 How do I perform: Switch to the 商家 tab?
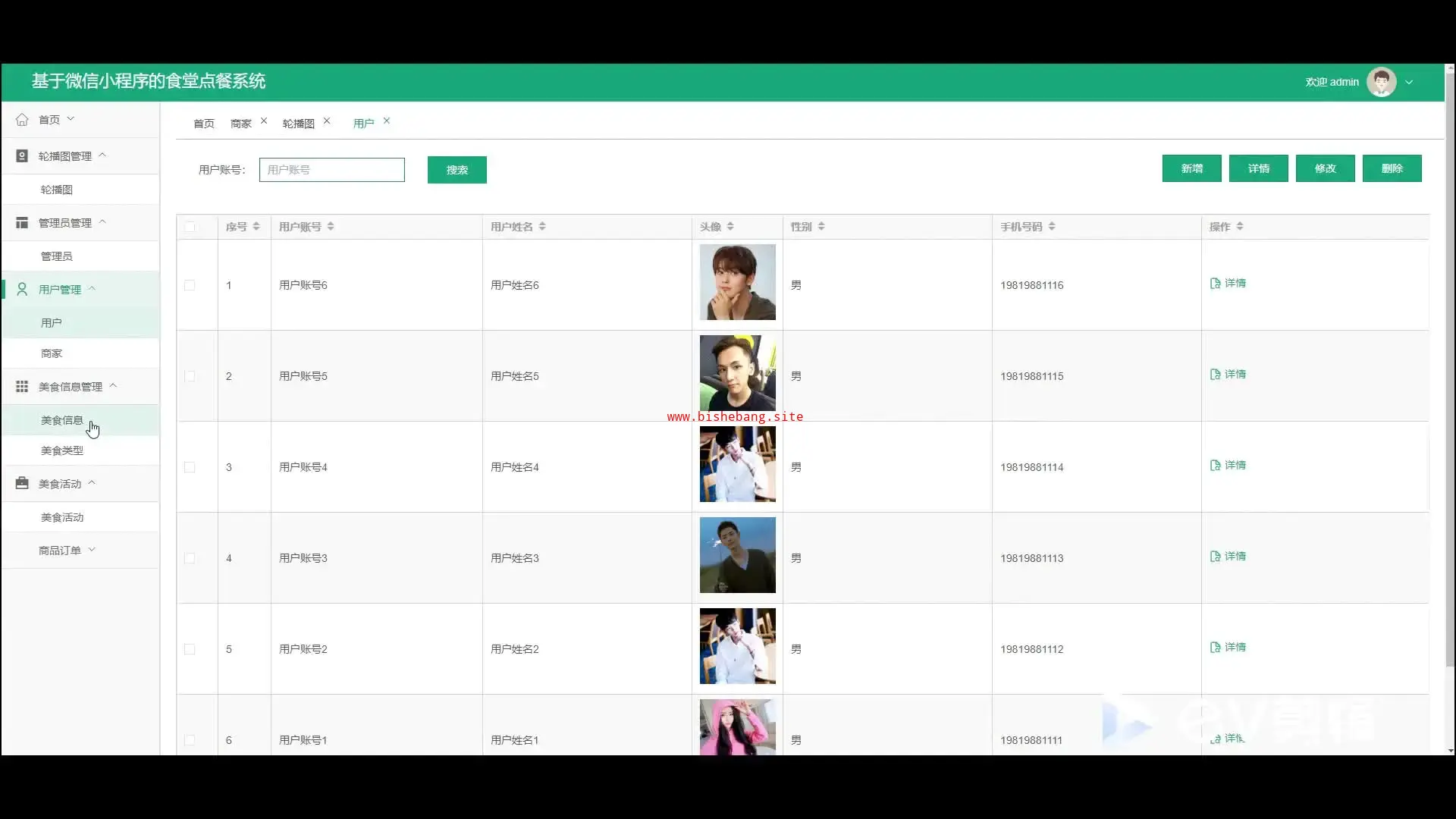[240, 124]
